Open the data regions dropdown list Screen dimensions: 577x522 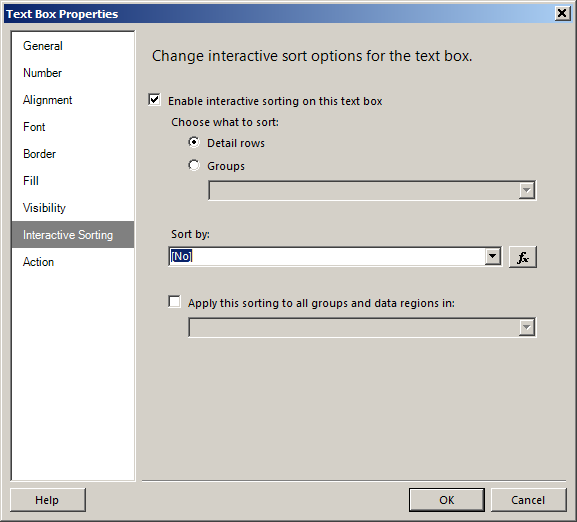coord(362,327)
